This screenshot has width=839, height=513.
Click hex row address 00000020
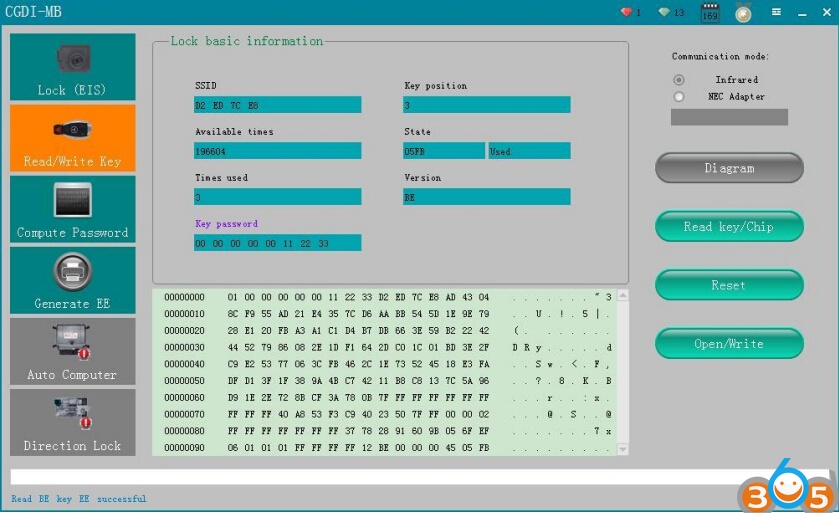[185, 331]
